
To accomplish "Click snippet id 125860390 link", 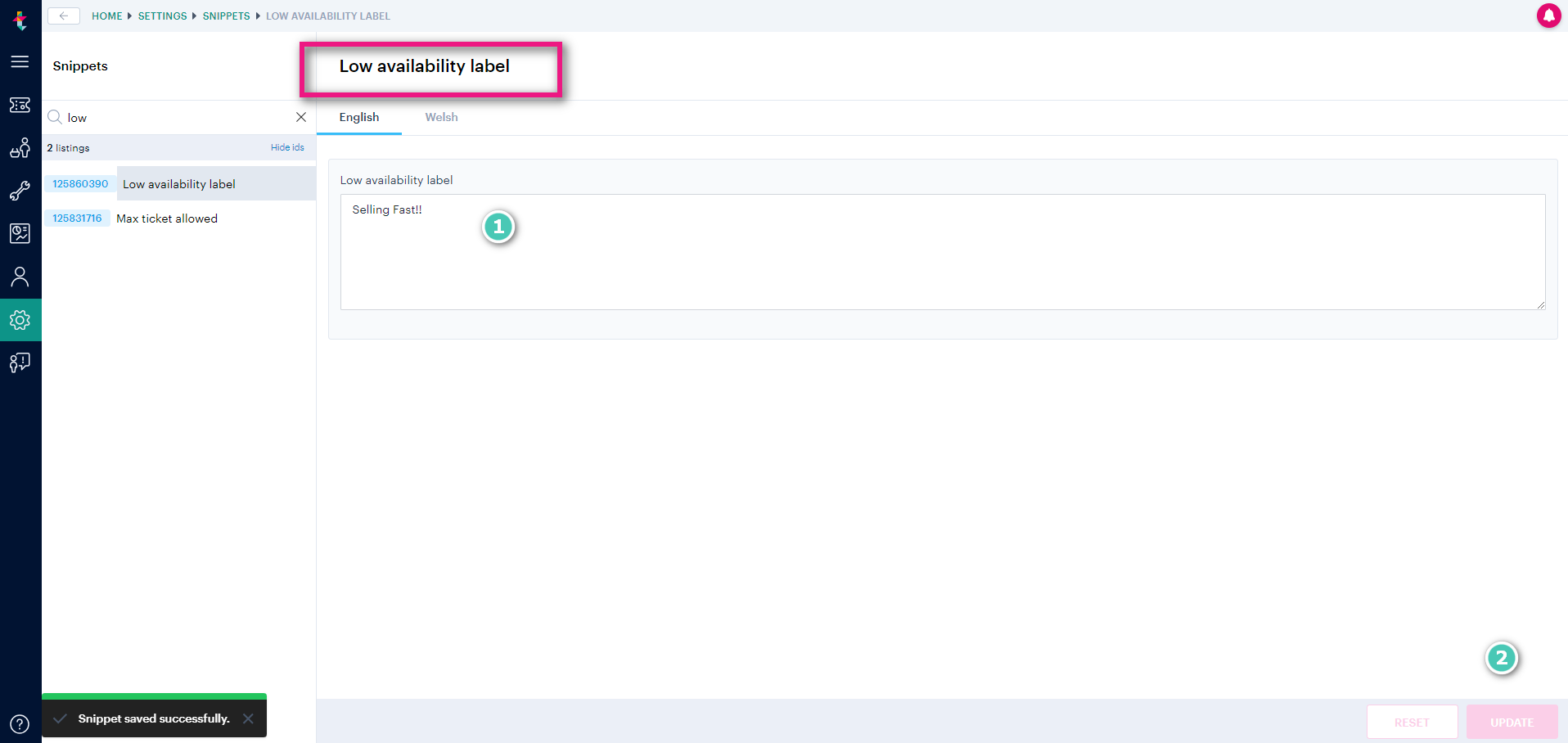I will (79, 183).
